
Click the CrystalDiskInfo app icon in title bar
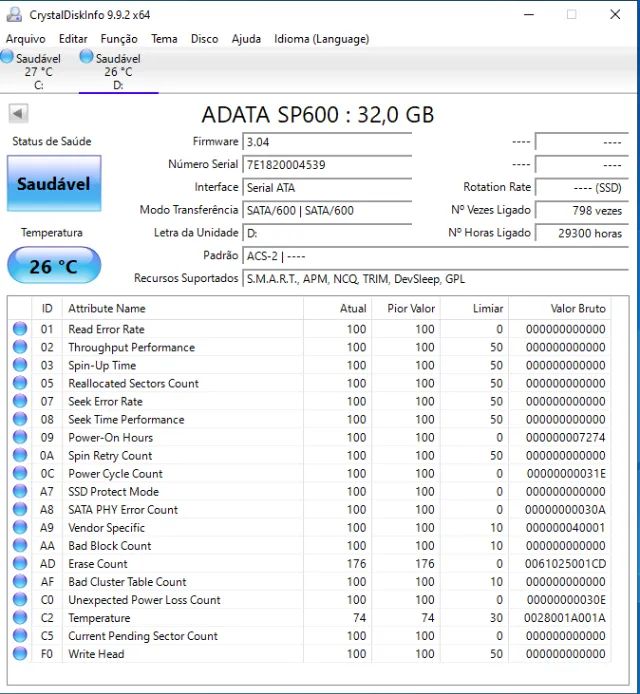tap(14, 15)
